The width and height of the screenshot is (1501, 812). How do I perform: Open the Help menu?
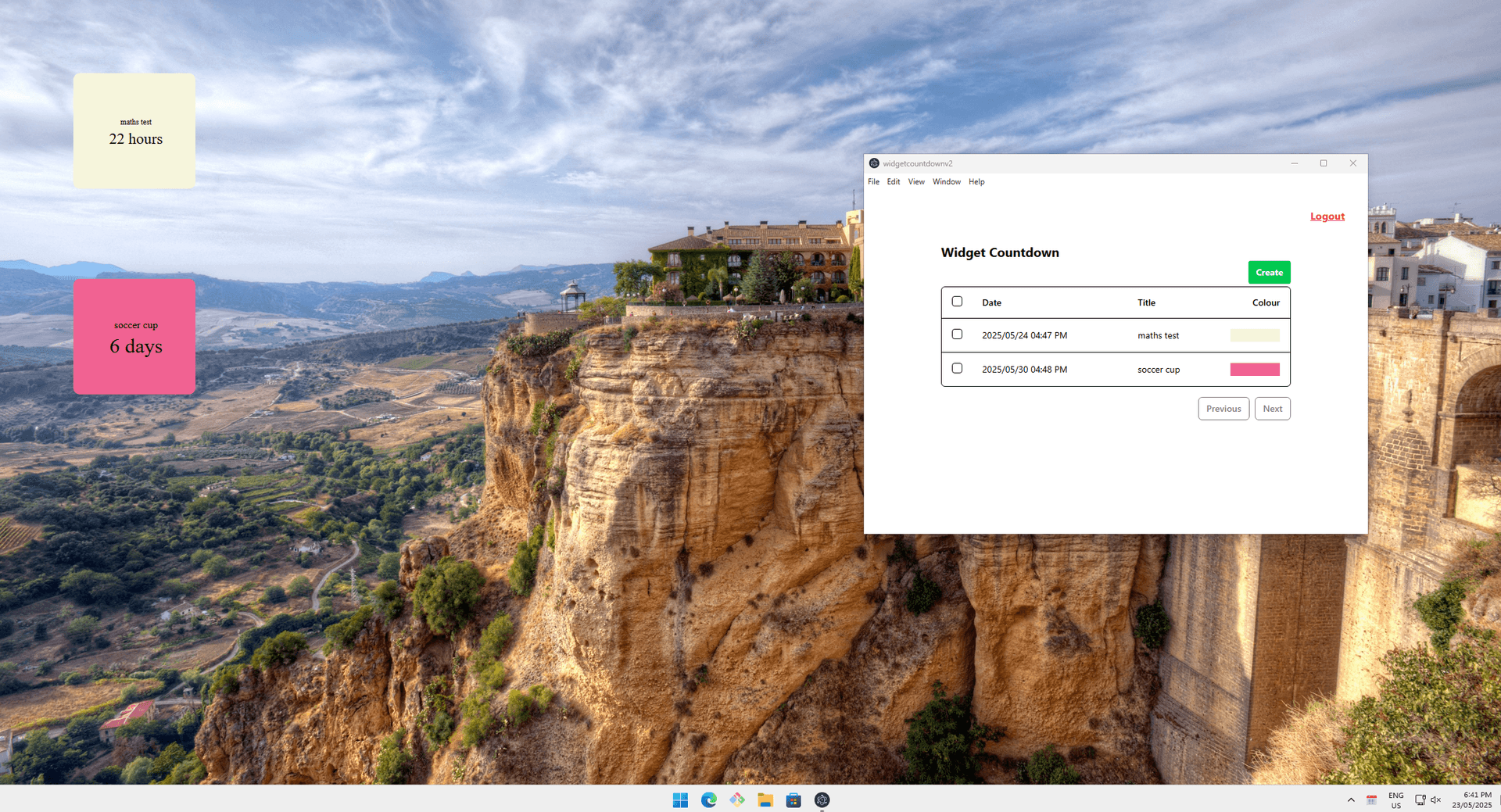(976, 181)
